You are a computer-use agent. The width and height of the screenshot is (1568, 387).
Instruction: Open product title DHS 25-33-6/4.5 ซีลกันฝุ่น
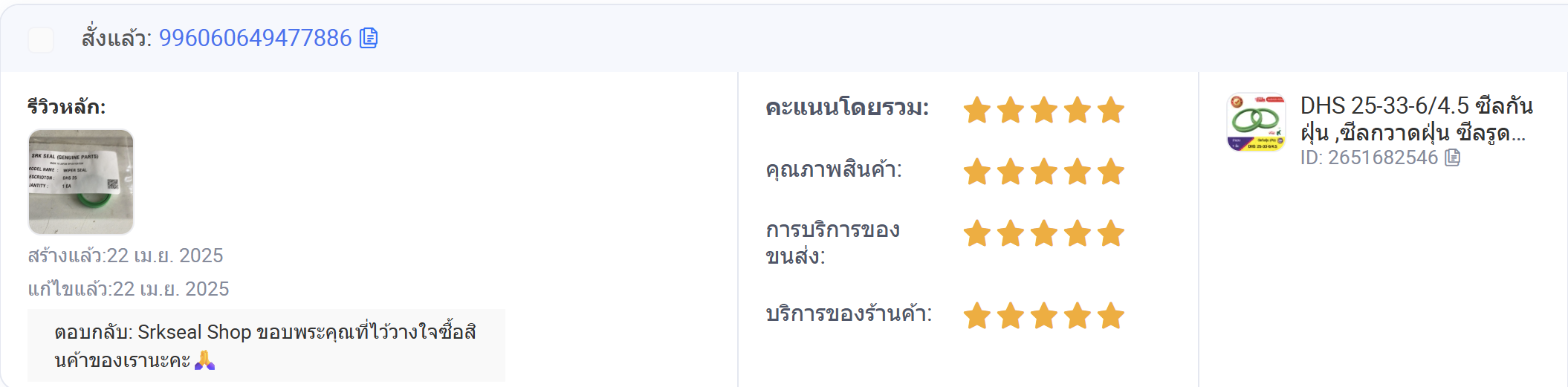1416,119
